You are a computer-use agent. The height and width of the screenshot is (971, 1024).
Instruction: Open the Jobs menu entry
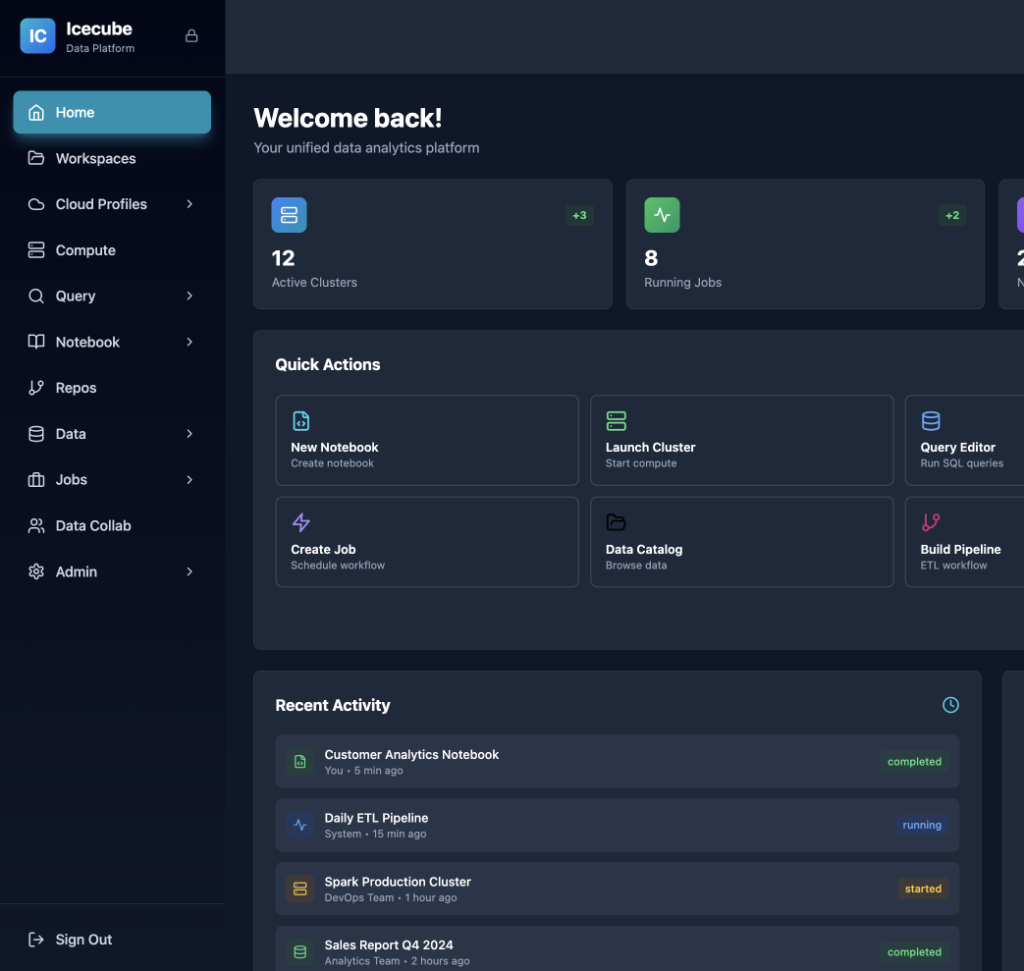click(x=71, y=480)
